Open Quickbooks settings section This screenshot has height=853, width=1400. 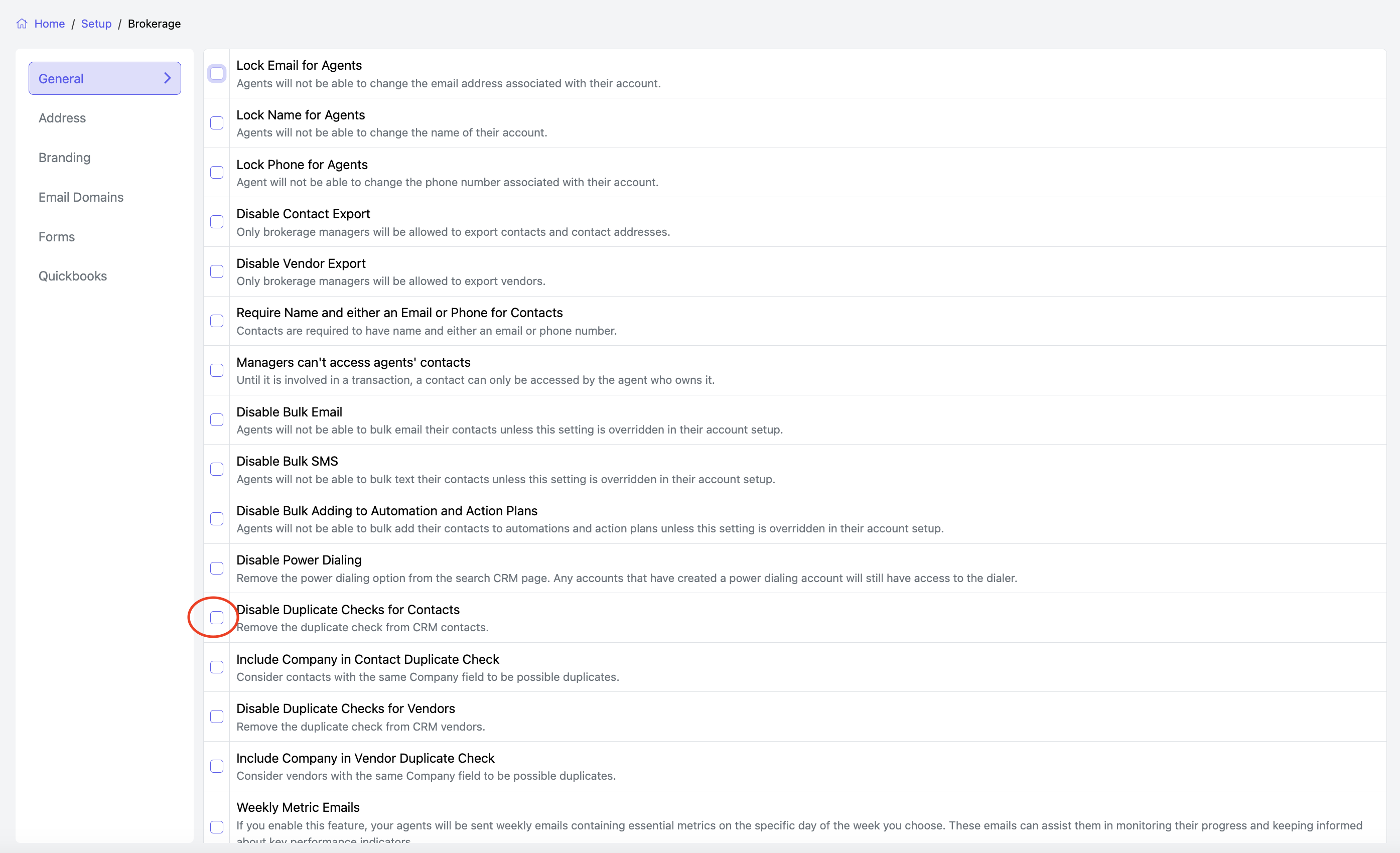[x=73, y=276]
